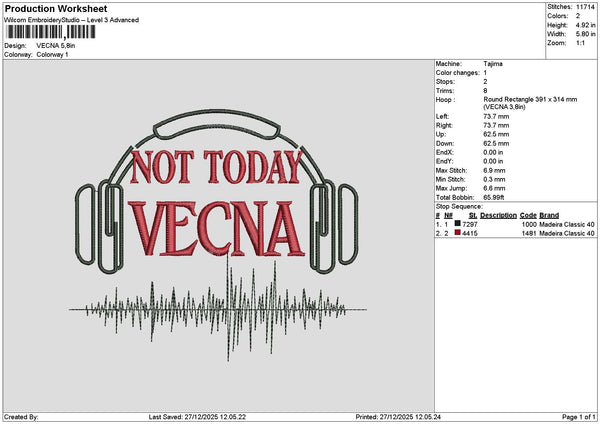Select the Max Jump value '6.6 mm'
This screenshot has width=600, height=424.
click(494, 188)
